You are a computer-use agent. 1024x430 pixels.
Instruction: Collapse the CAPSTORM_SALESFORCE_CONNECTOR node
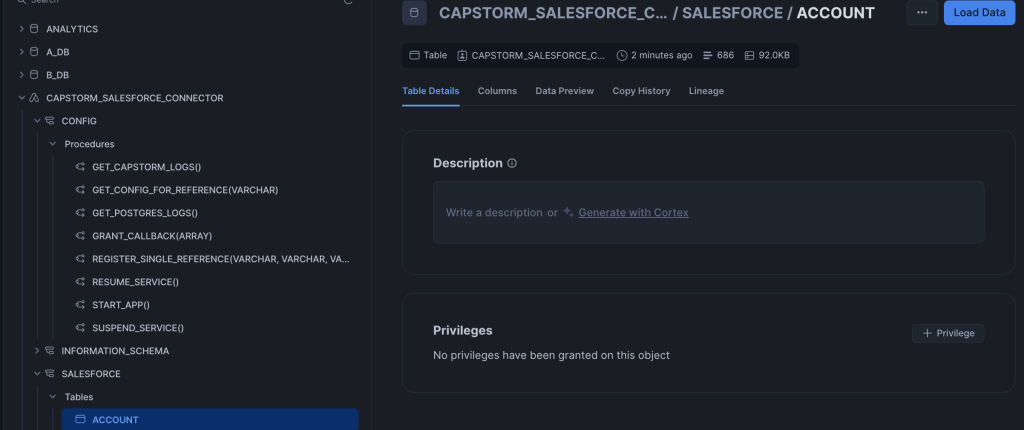pos(22,98)
